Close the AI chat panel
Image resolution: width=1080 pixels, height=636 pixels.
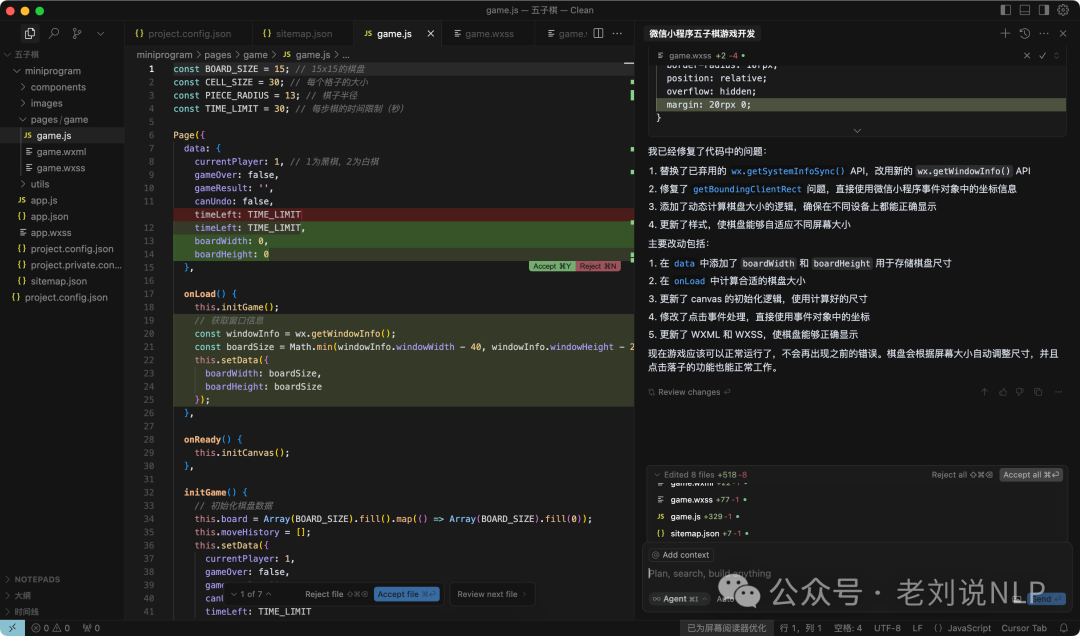[1063, 33]
